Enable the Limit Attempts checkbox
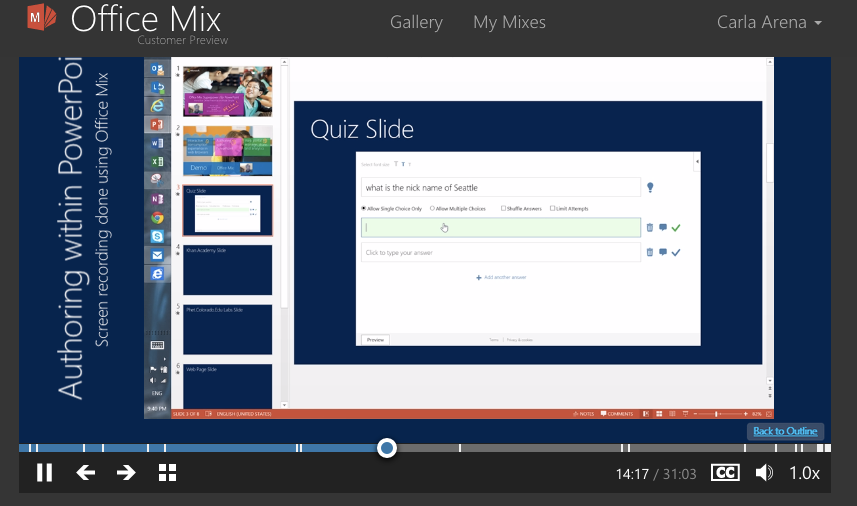857x506 pixels. click(569, 209)
